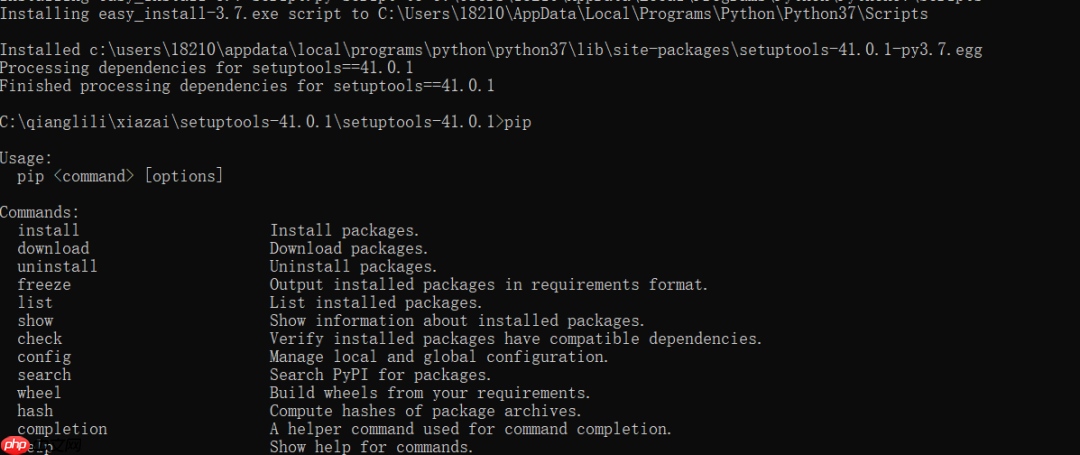Screen dimensions: 1080x455
Task: Click the 'Commands:' heading line
Action: point(39,212)
